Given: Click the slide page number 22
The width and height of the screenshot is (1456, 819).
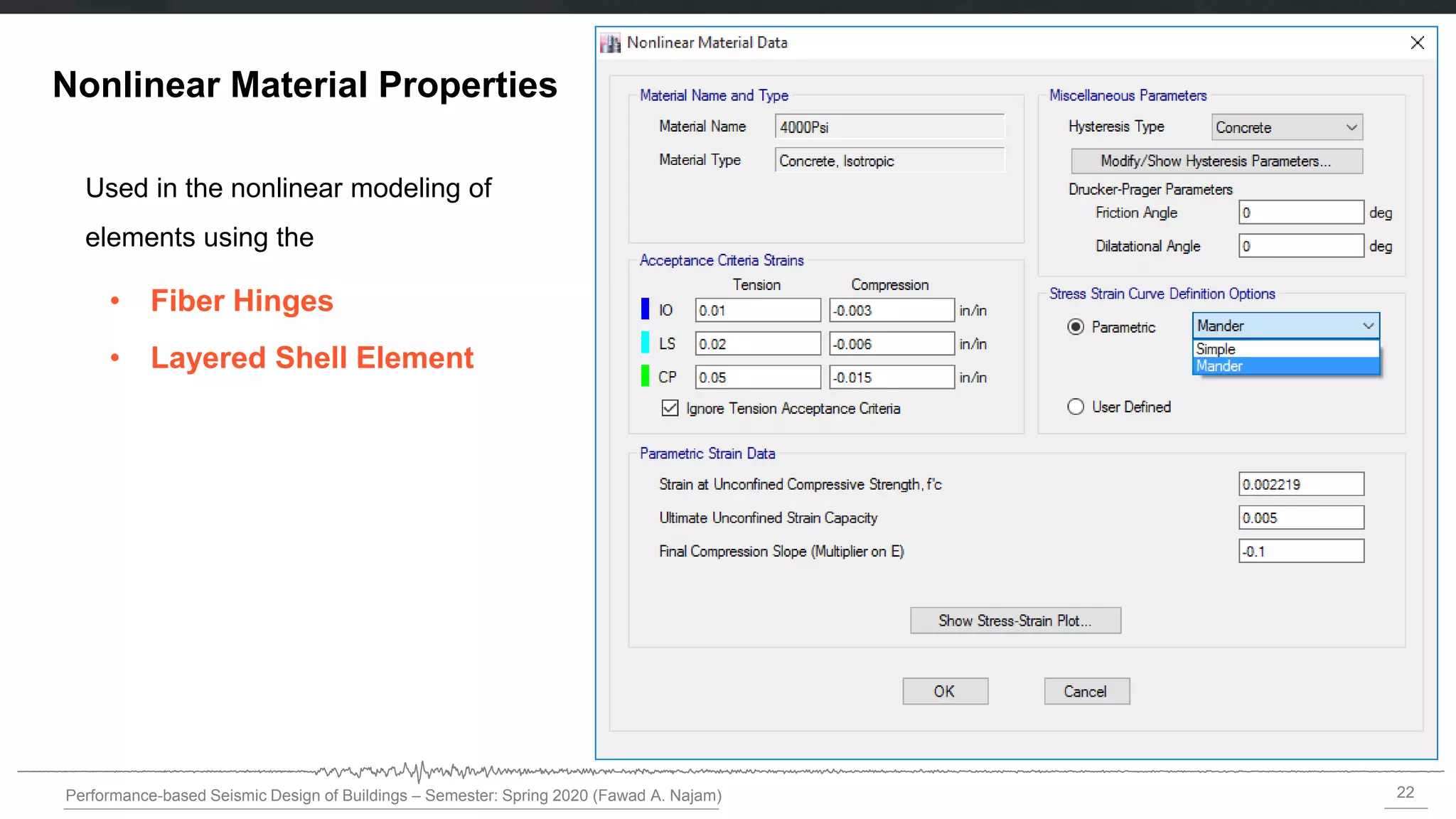Looking at the screenshot, I should 1406,792.
